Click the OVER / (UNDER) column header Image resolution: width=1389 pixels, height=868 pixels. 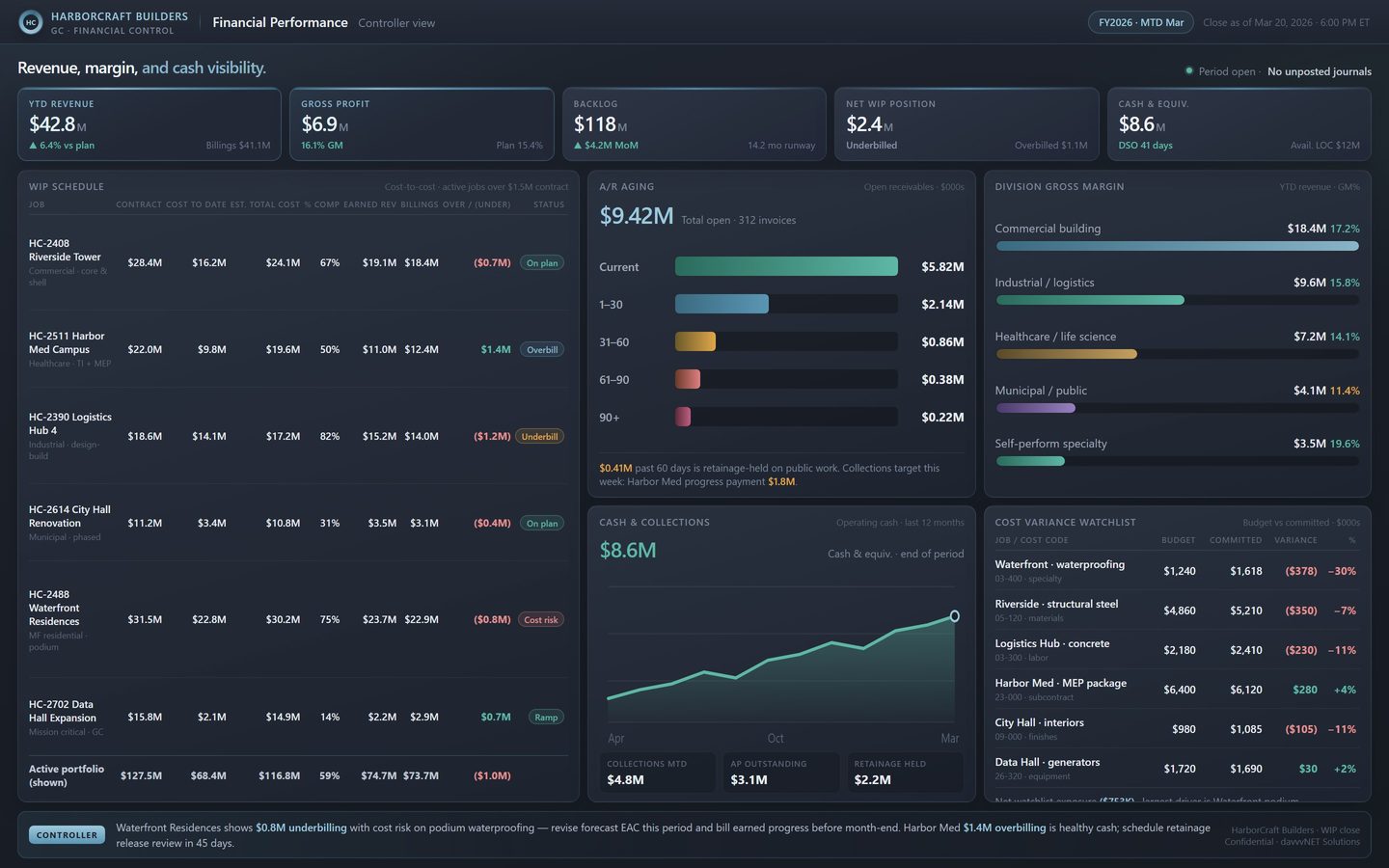coord(477,204)
